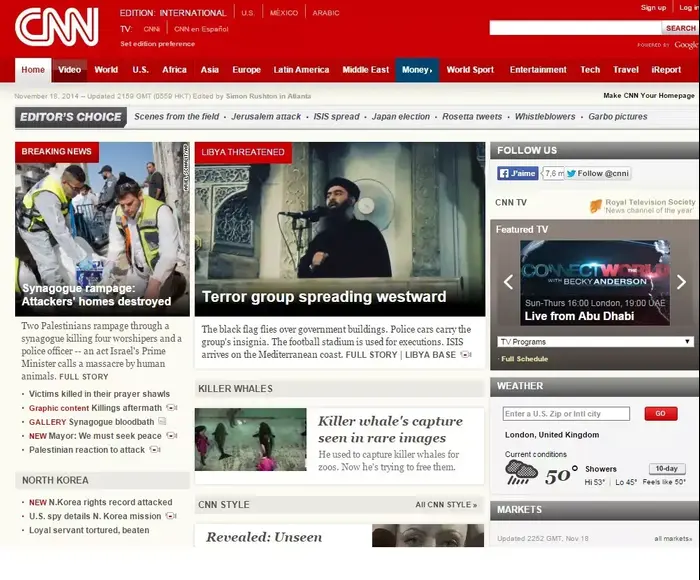Click into the site search field
Image resolution: width=700 pixels, height=580 pixels.
(x=575, y=28)
